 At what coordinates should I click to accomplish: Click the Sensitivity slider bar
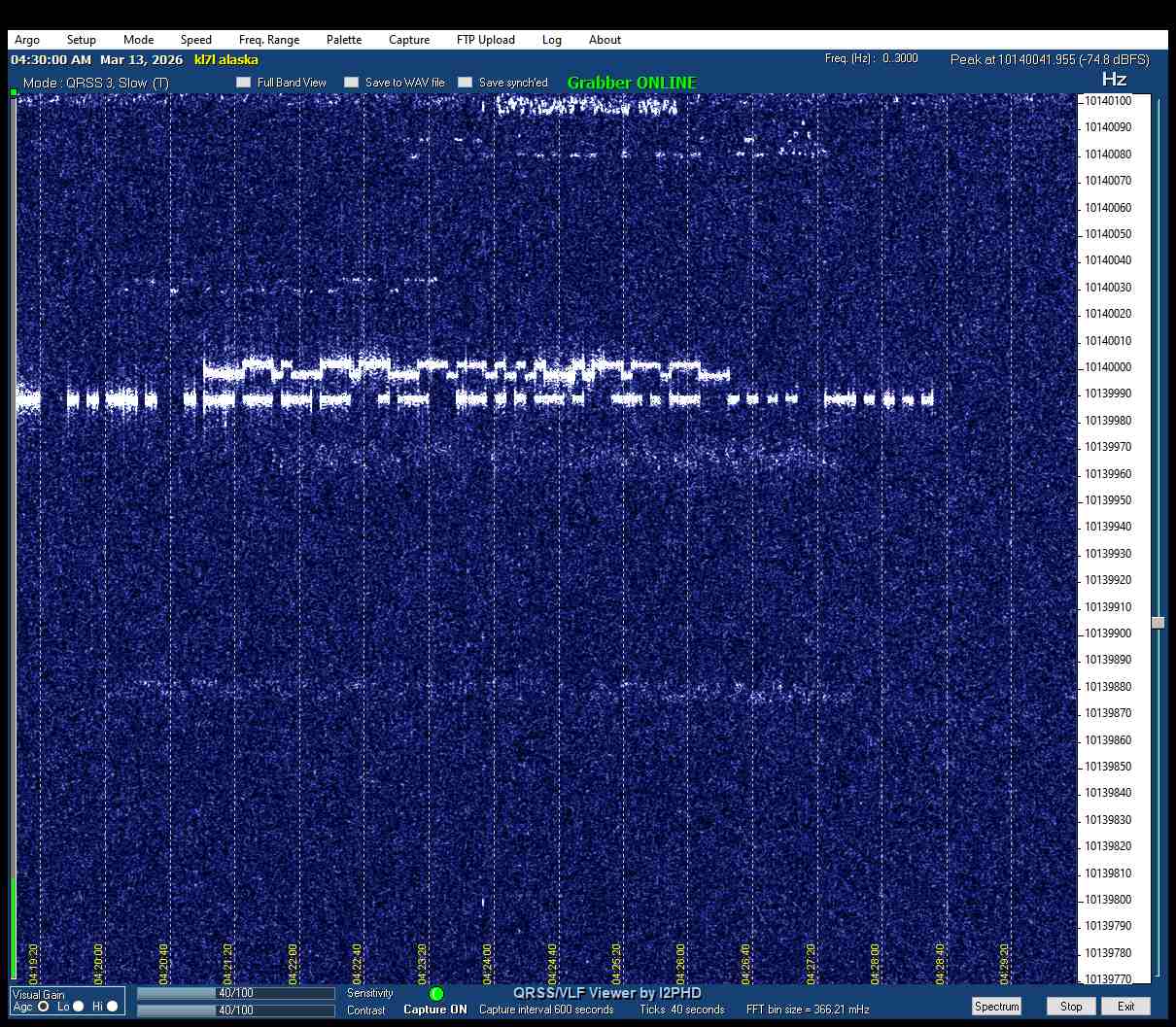point(236,993)
